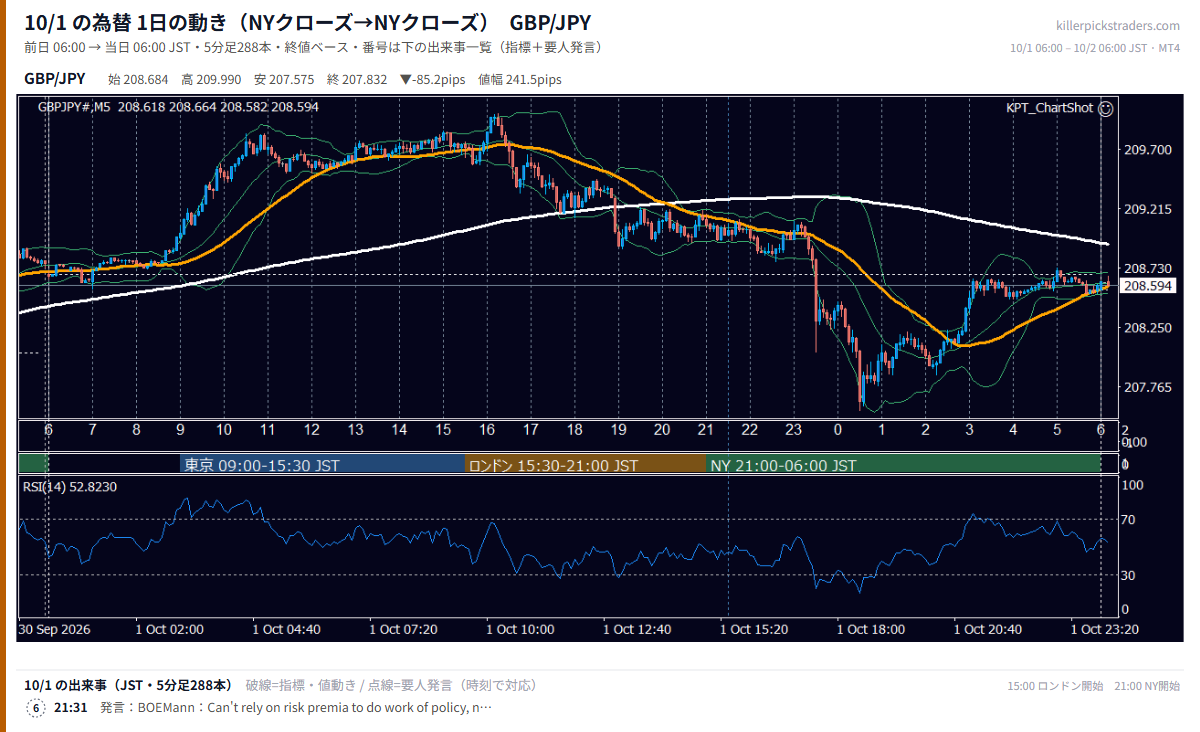Viewport: 1200px width, 732px height.
Task: Click the KPT_ChartShot smiley face icon
Action: coord(1105,108)
